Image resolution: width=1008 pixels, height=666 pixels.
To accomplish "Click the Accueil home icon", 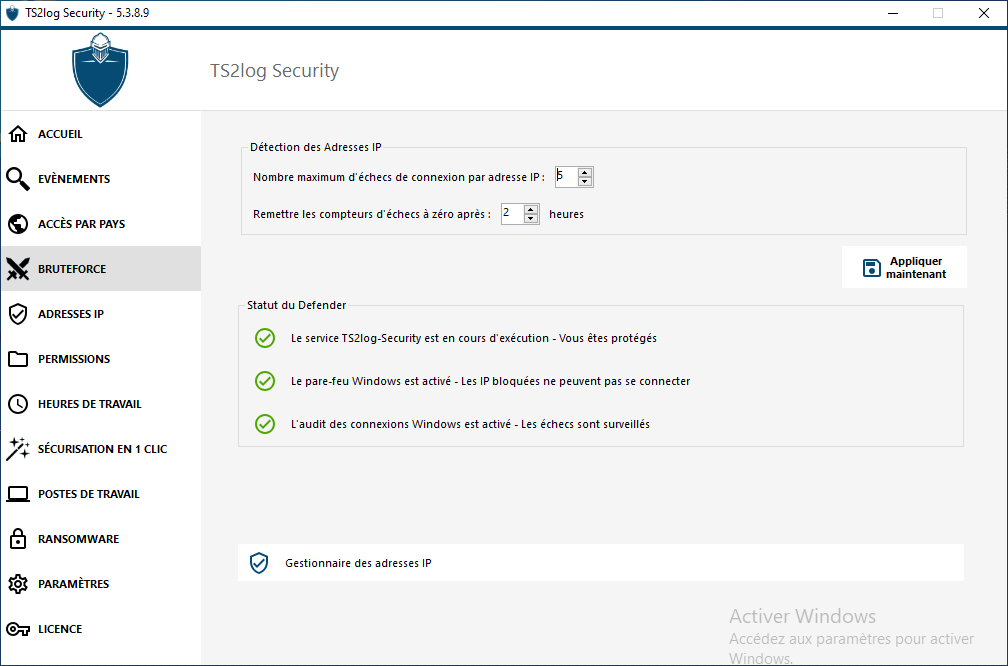I will pos(18,134).
